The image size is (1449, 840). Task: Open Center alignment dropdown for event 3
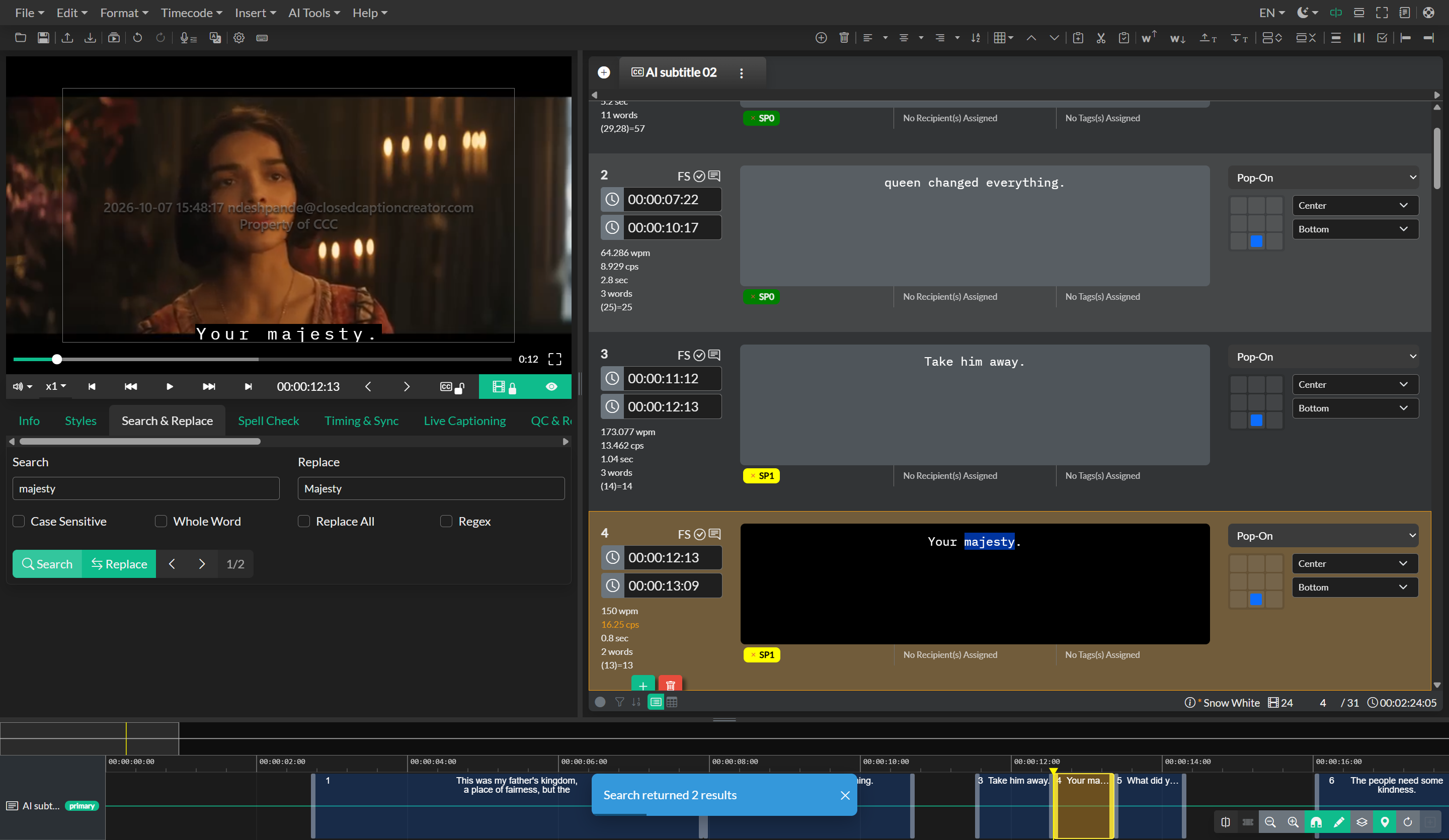(x=1355, y=385)
